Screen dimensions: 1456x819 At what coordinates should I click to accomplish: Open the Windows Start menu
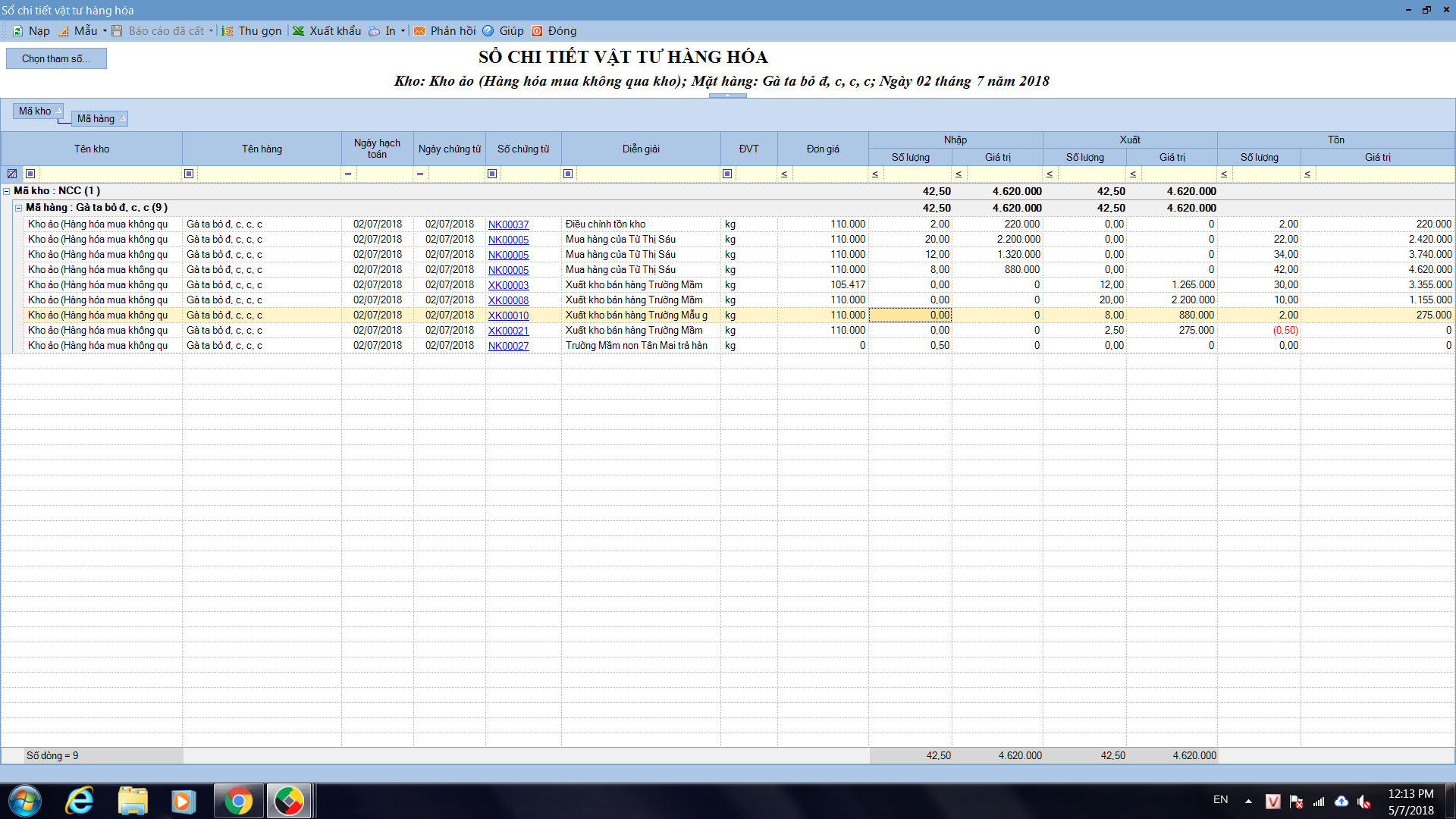[25, 801]
